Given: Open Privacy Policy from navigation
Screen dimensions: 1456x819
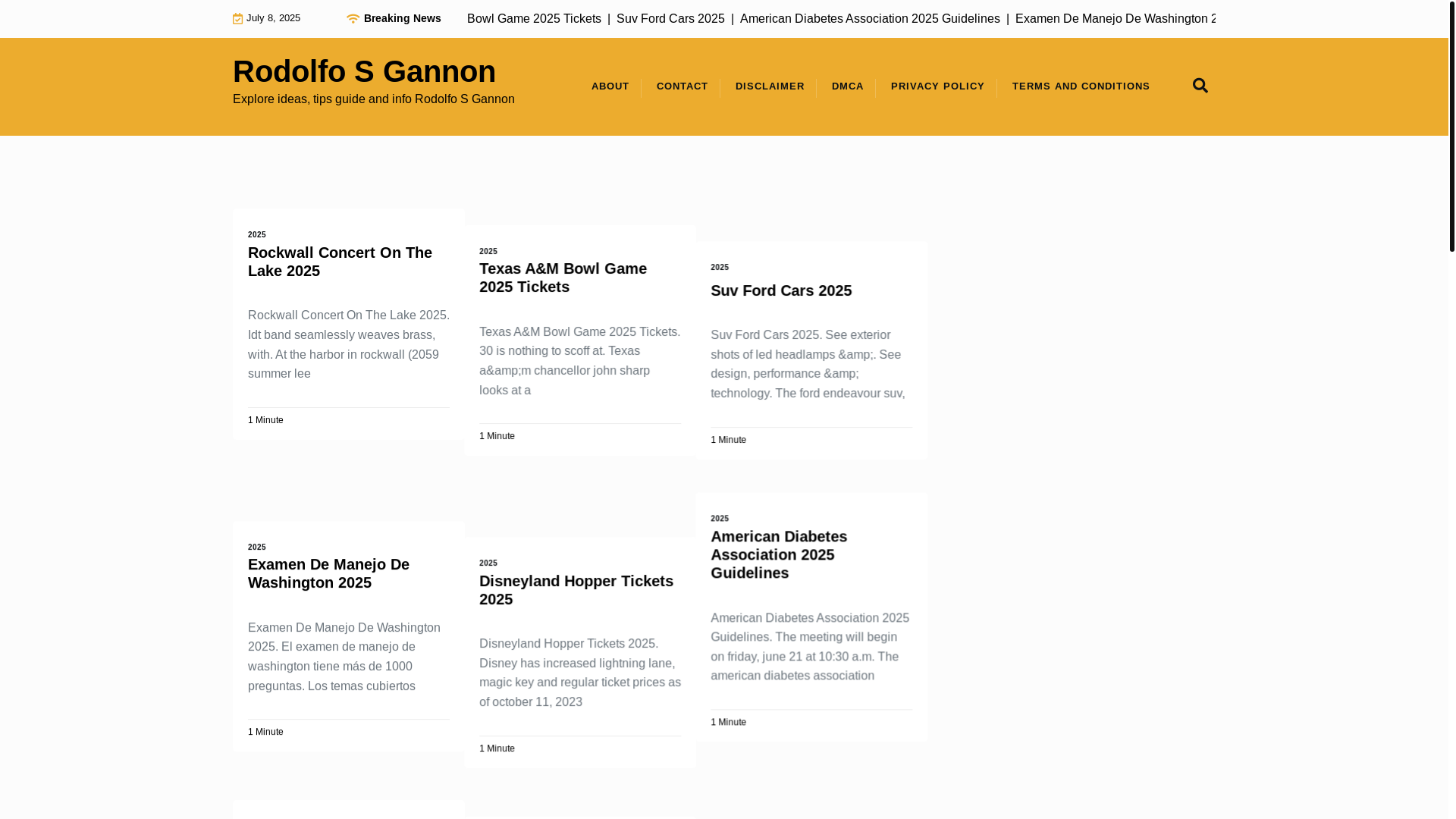Looking at the screenshot, I should click(x=937, y=86).
